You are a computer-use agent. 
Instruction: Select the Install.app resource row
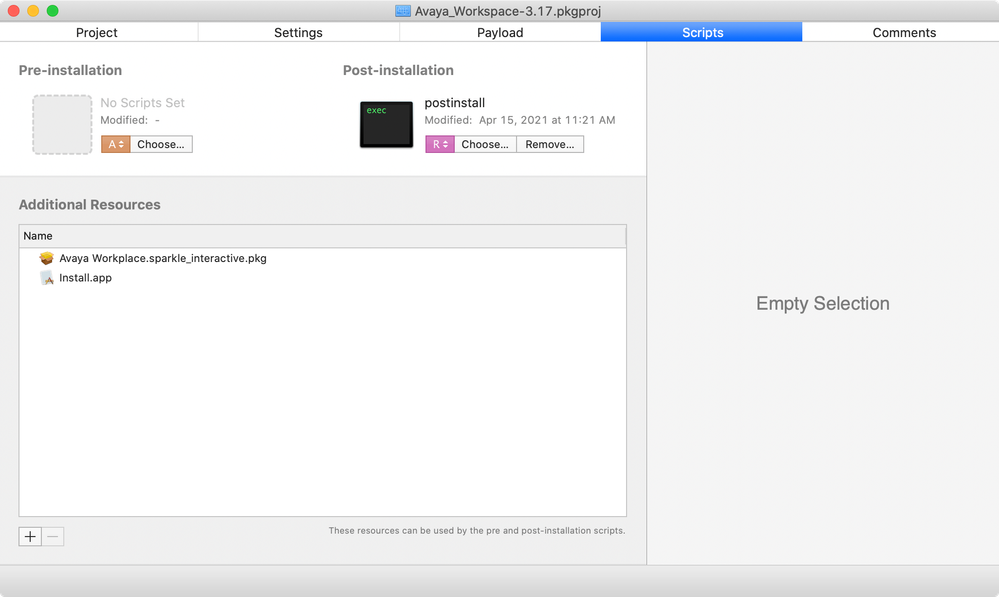[322, 278]
